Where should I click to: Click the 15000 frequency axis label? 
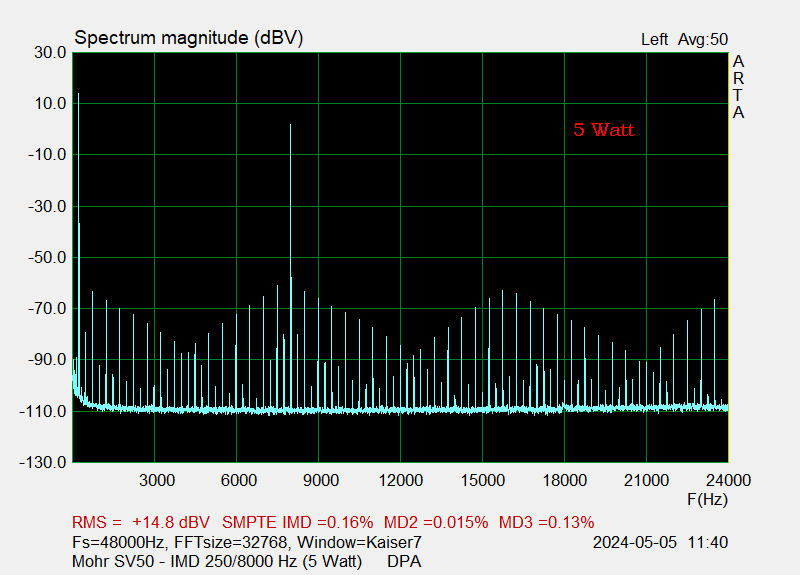coord(483,480)
